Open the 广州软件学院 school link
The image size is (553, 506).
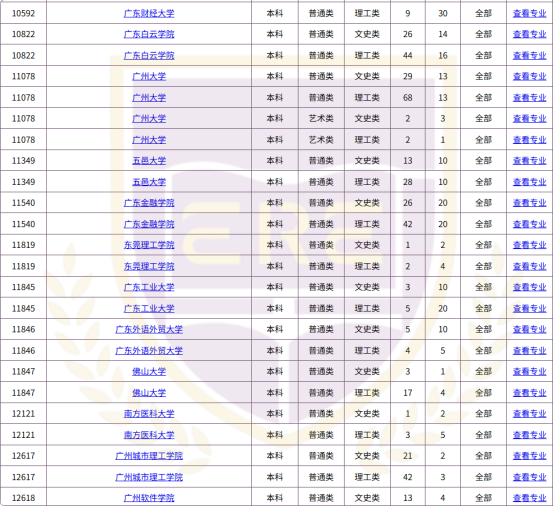point(149,498)
